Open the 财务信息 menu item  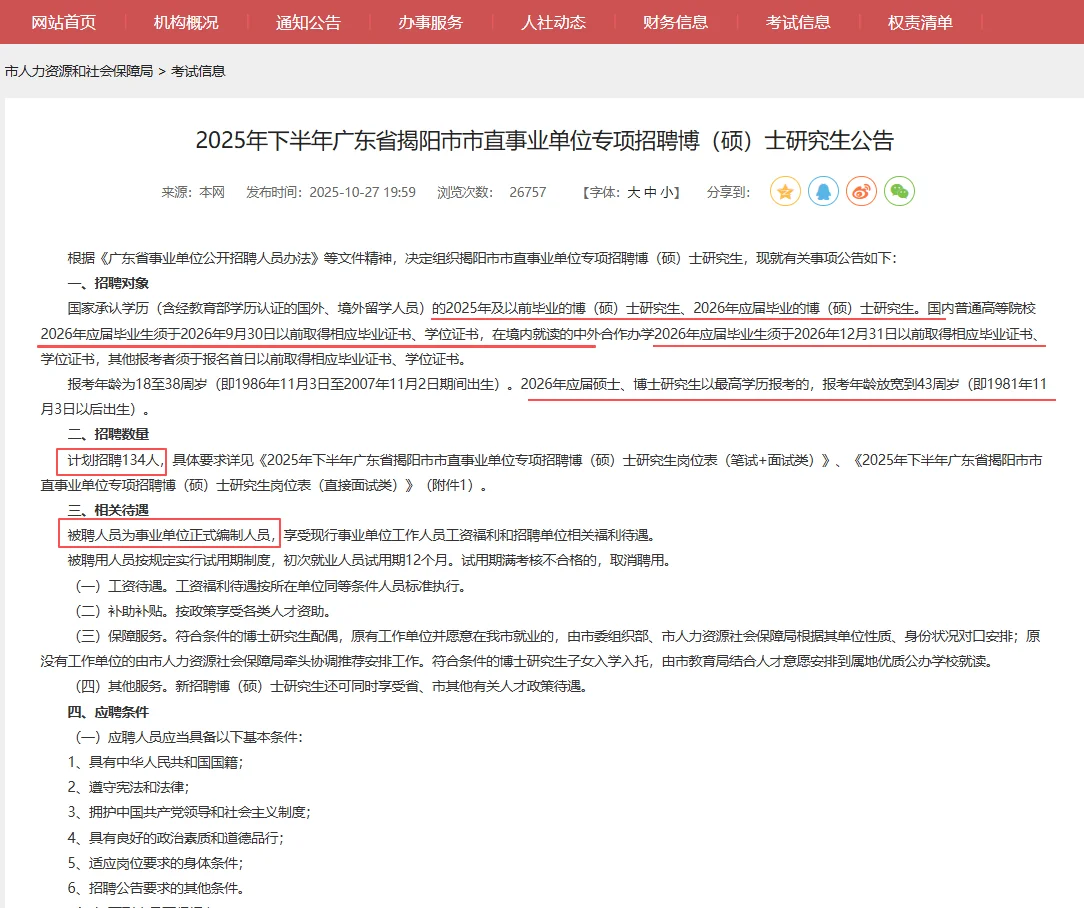pyautogui.click(x=675, y=21)
